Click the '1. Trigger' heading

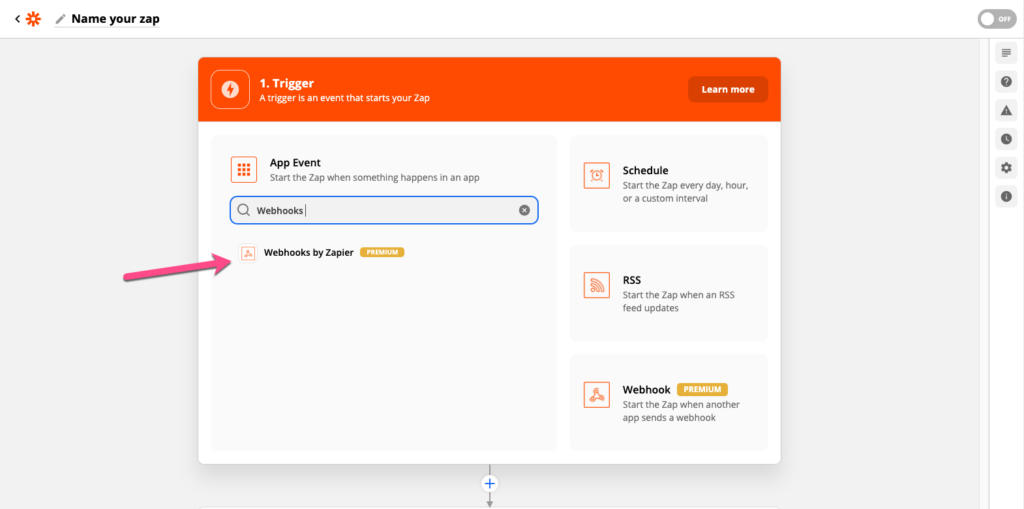coord(287,84)
